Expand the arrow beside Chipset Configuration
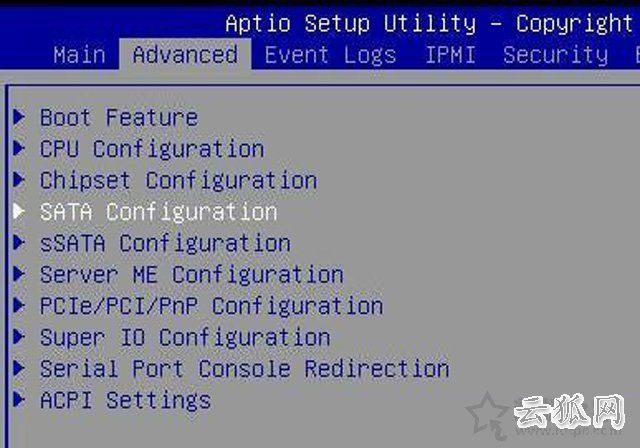Viewport: 640px width, 448px height. coord(19,180)
